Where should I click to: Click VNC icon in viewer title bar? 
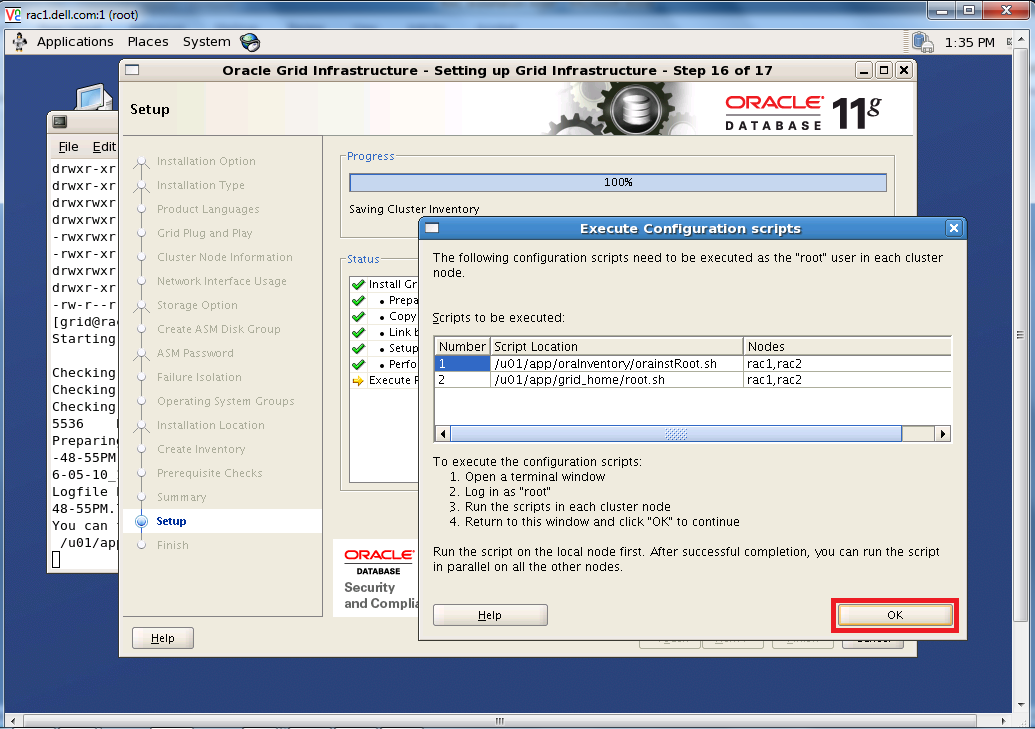(13, 14)
